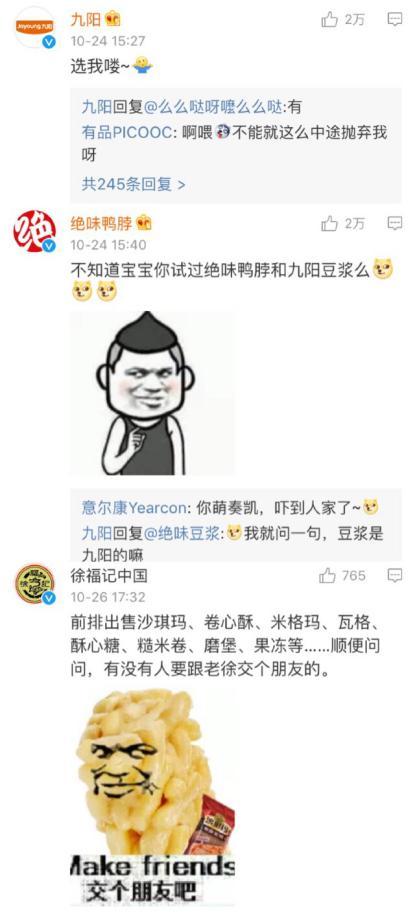Open the reply icon on 绝味鸭脖's comment
This screenshot has width=415, height=914.
click(x=395, y=223)
